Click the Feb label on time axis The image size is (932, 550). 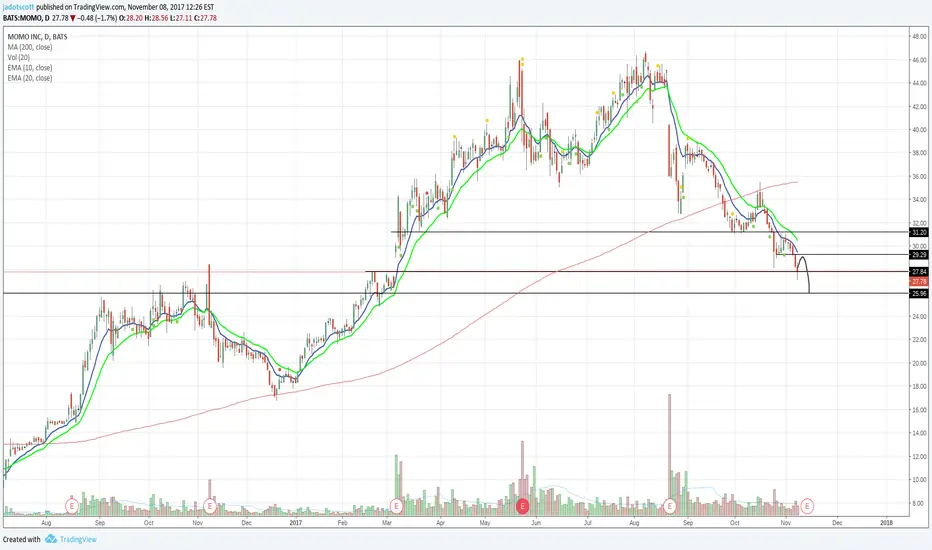click(x=342, y=523)
